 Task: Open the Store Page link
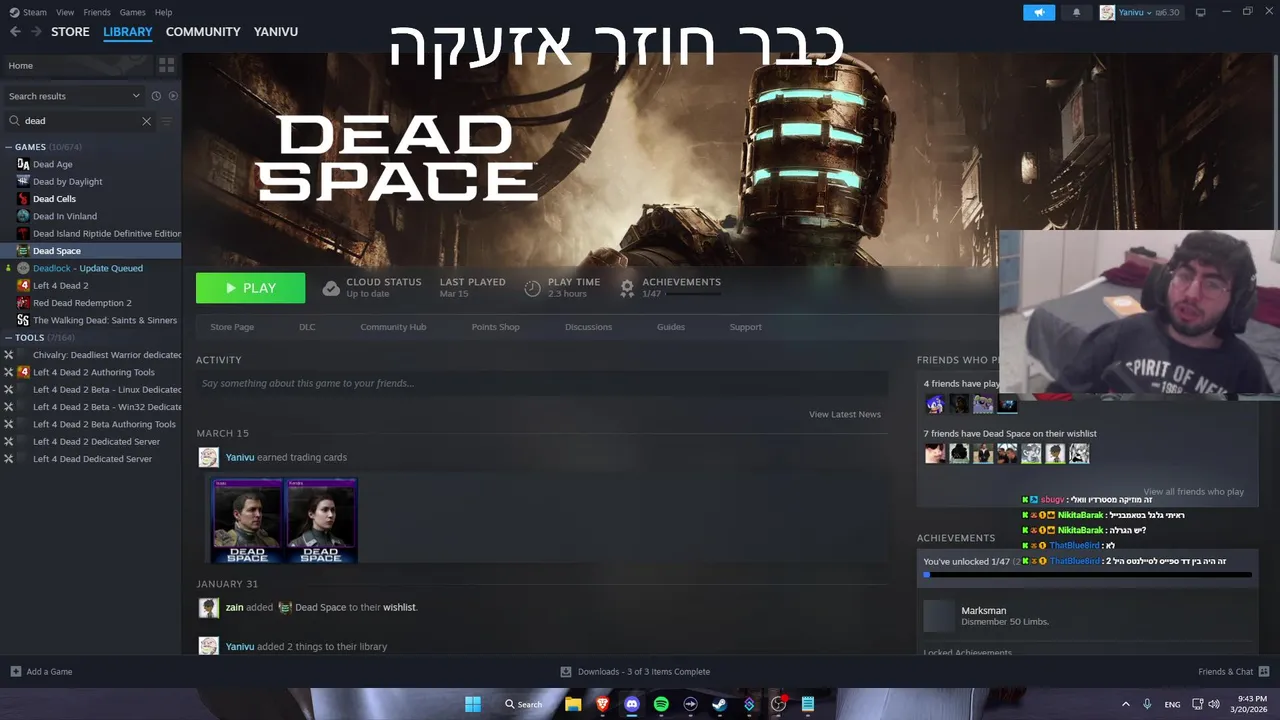point(232,327)
